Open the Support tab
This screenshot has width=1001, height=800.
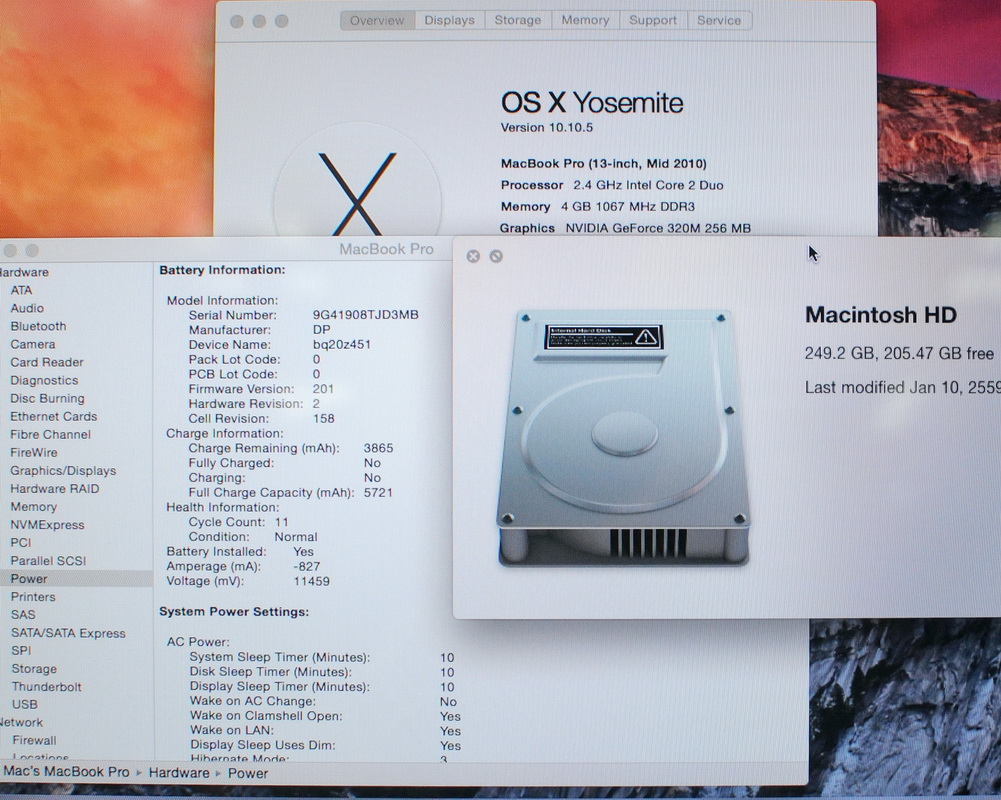coord(653,20)
